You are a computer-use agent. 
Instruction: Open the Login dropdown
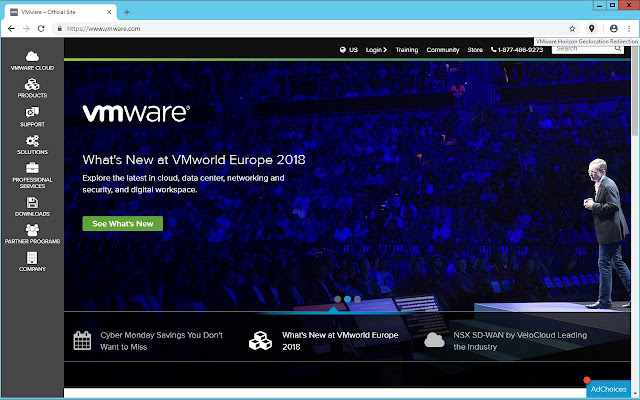(376, 50)
